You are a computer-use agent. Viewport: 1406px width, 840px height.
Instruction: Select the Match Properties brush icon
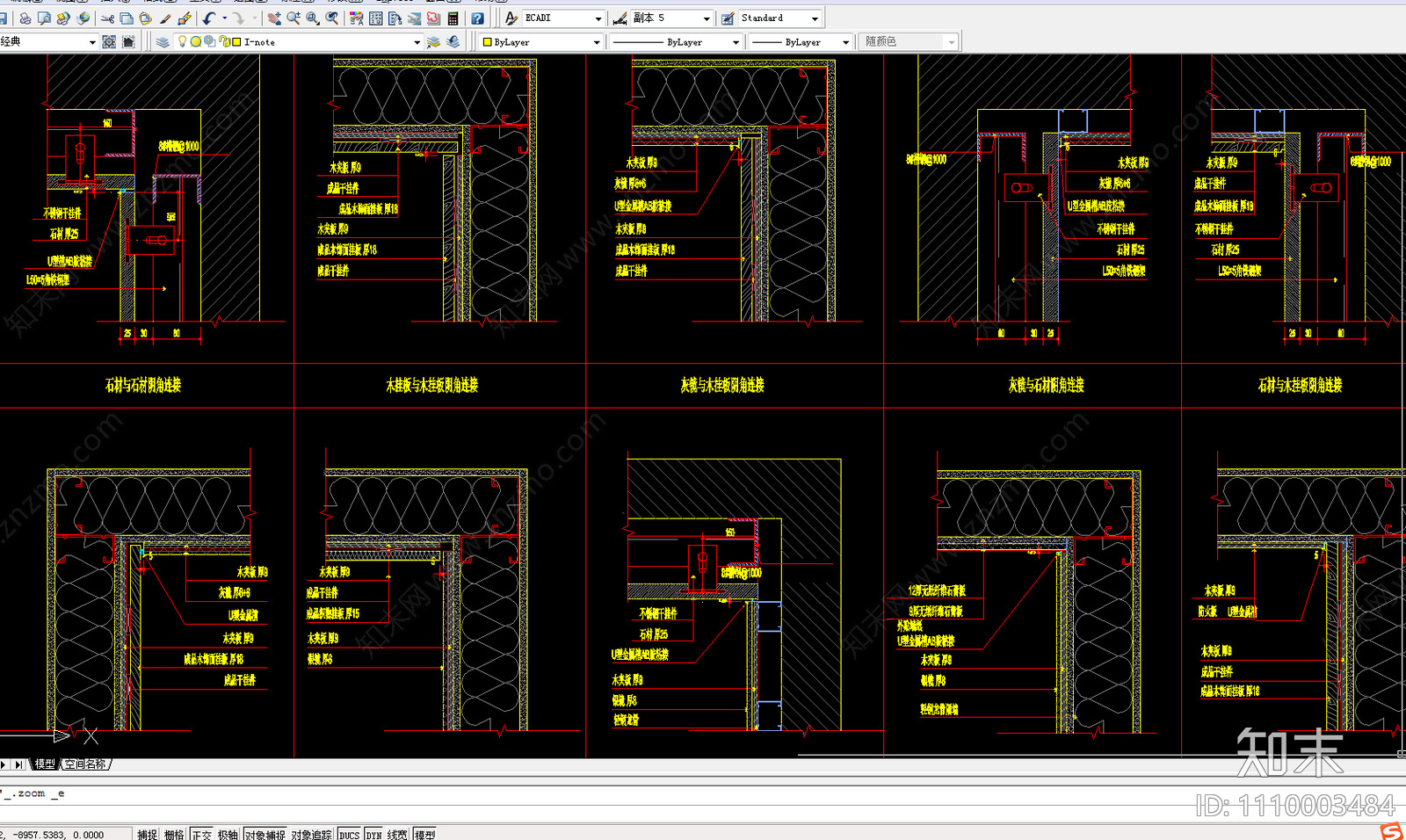click(x=165, y=18)
